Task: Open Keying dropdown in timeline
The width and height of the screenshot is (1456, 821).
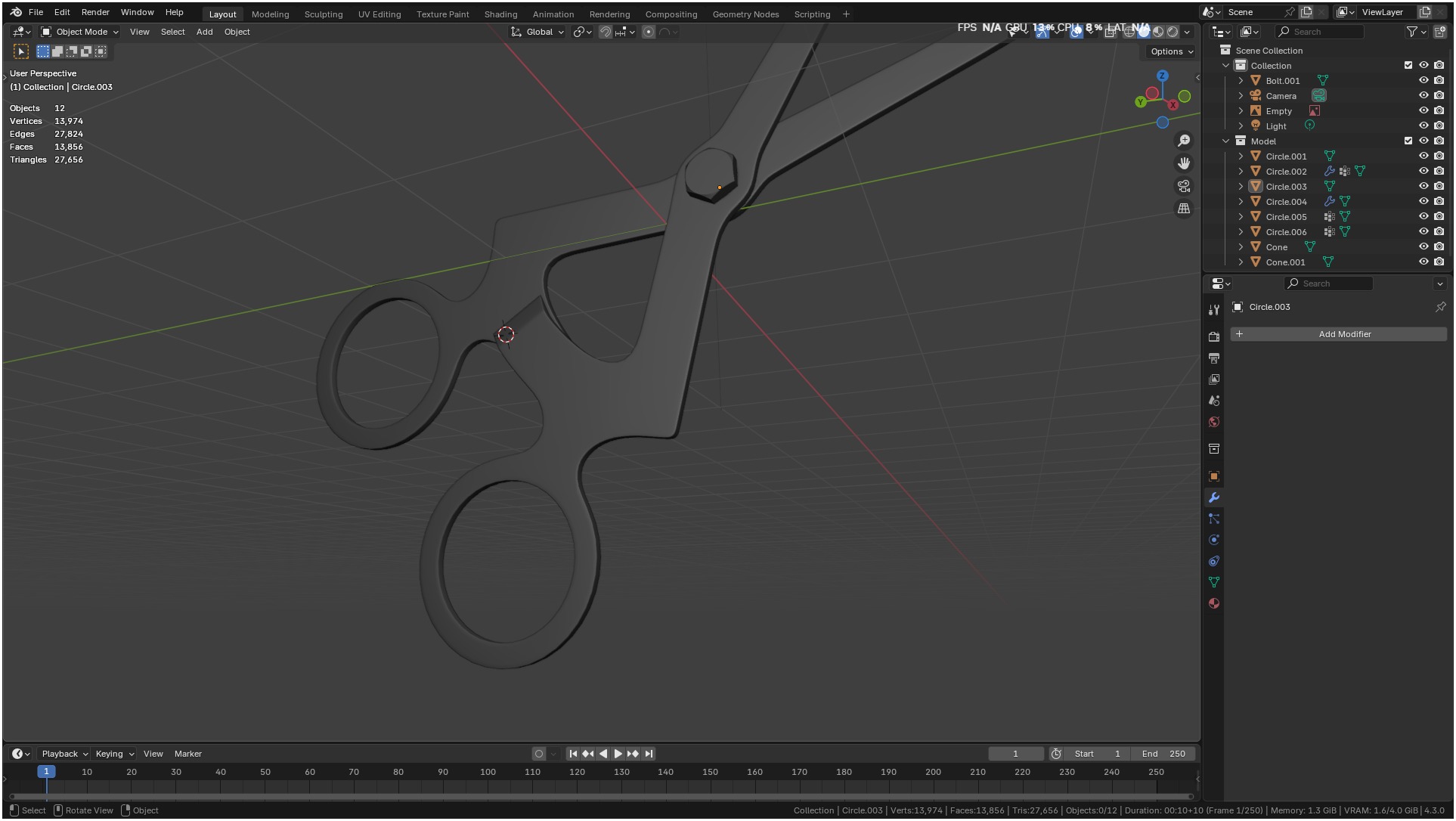Action: click(x=114, y=754)
